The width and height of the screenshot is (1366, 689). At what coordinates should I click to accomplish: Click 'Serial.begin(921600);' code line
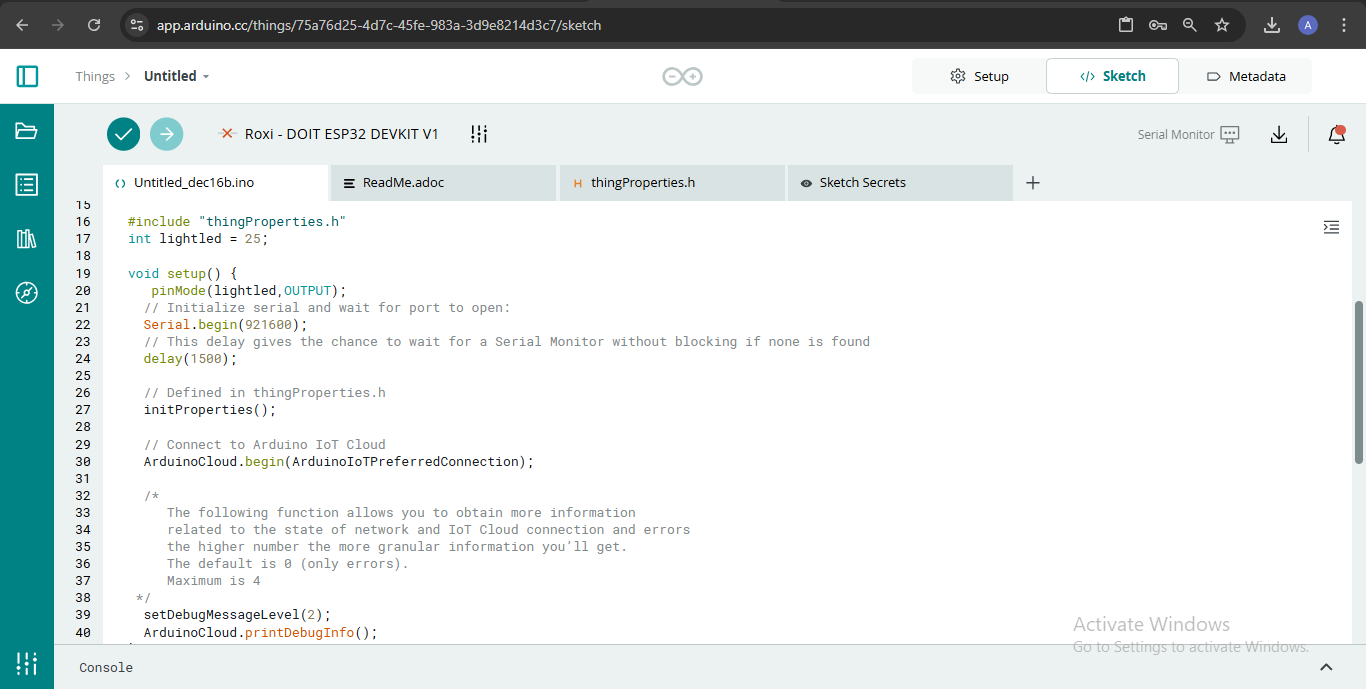(x=225, y=325)
